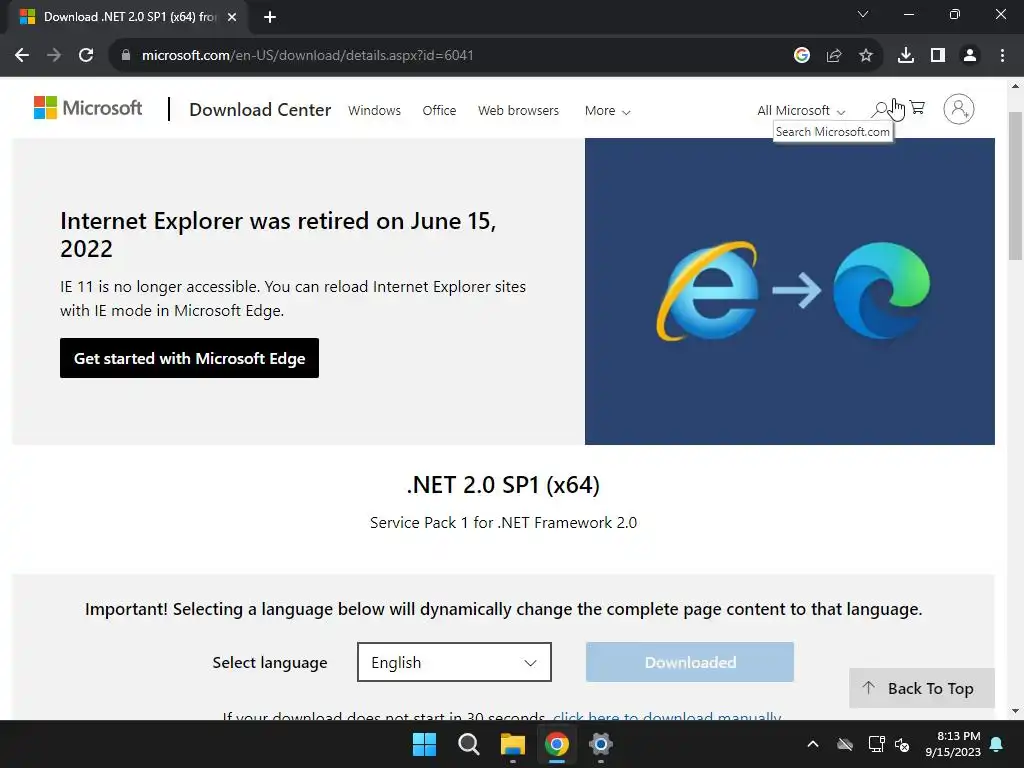Open the Windows Start menu
This screenshot has height=768, width=1024.
pyautogui.click(x=424, y=744)
